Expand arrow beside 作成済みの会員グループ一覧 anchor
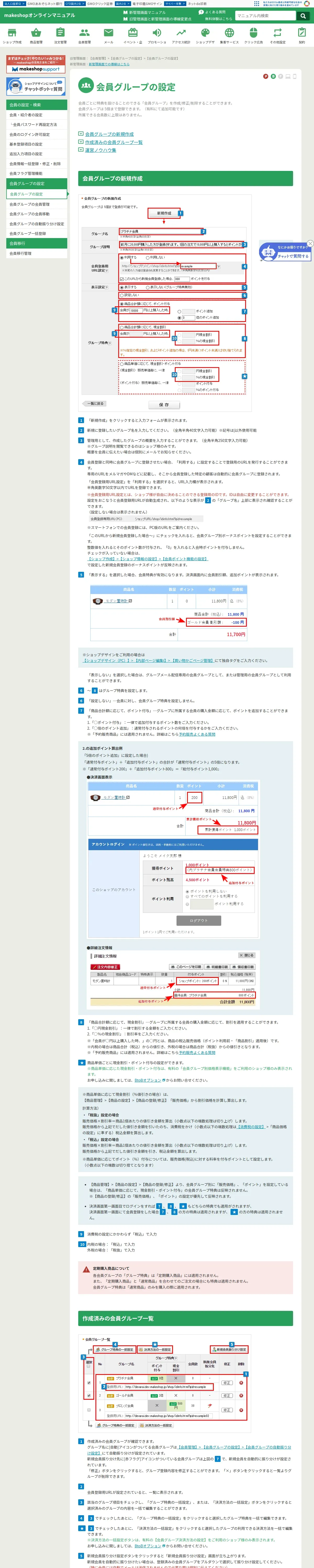The height and width of the screenshot is (1568, 314). pos(81,142)
